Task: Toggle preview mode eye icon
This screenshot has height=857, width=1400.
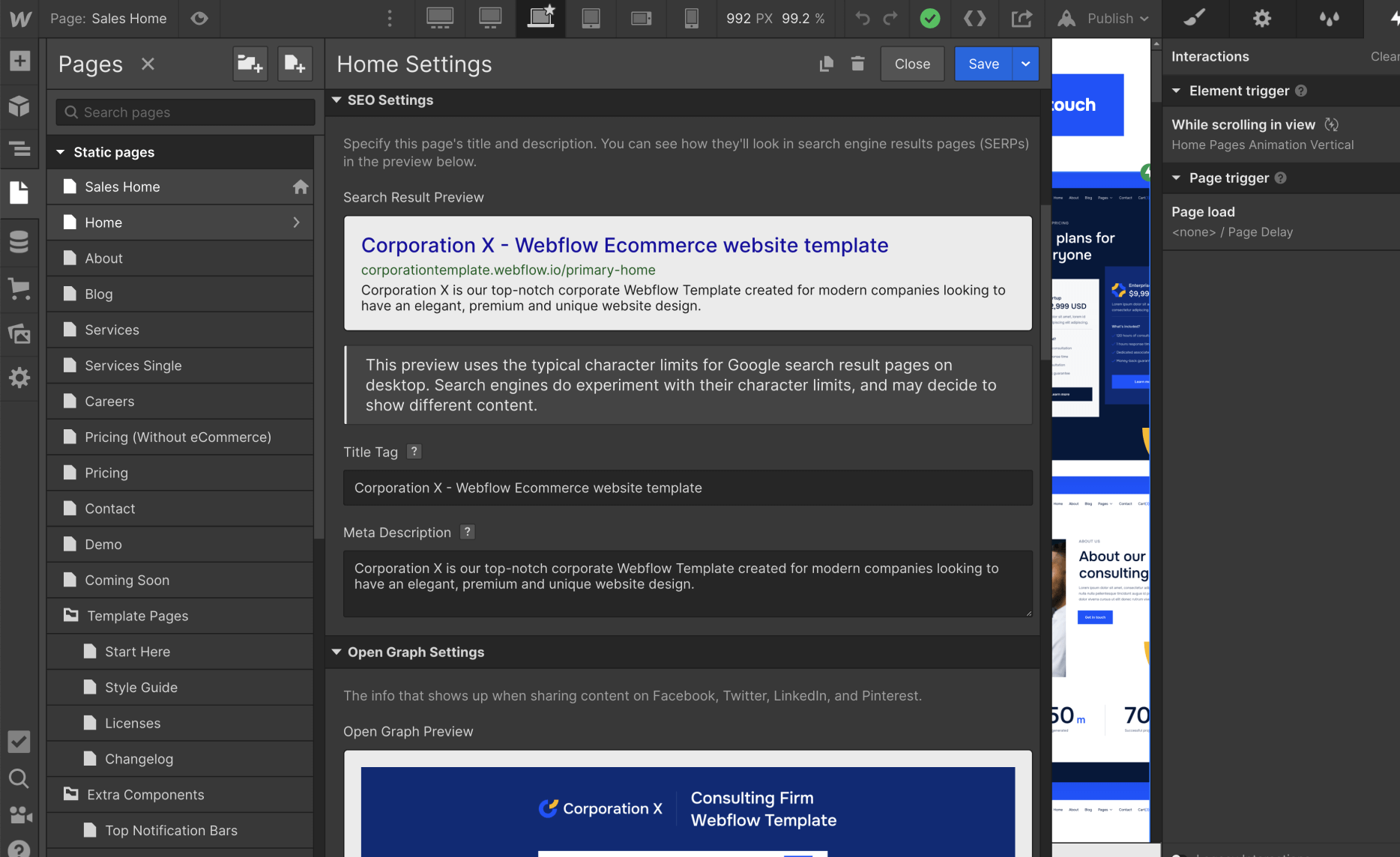Action: [199, 19]
